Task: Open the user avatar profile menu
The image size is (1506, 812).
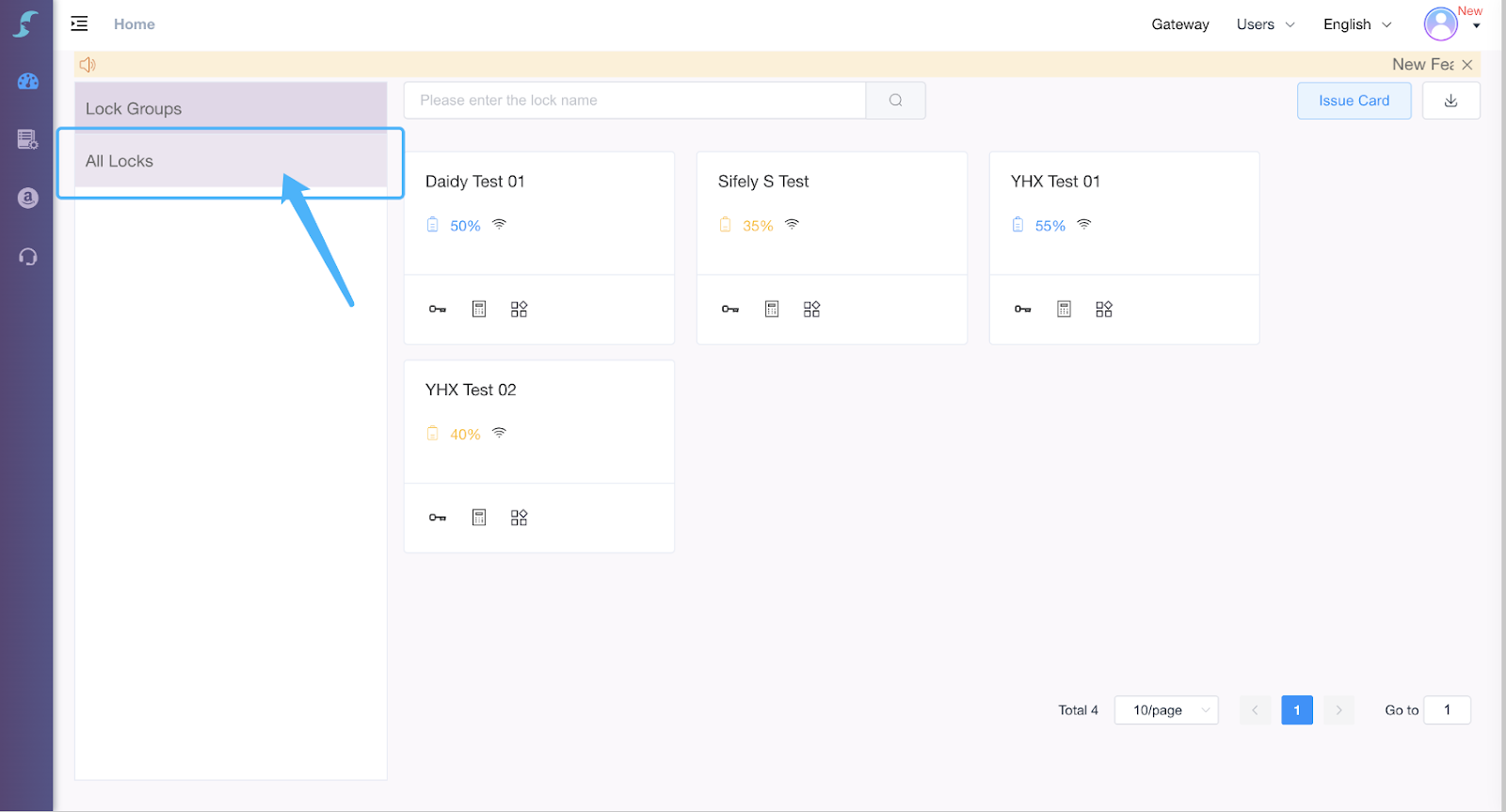Action: pos(1440,24)
